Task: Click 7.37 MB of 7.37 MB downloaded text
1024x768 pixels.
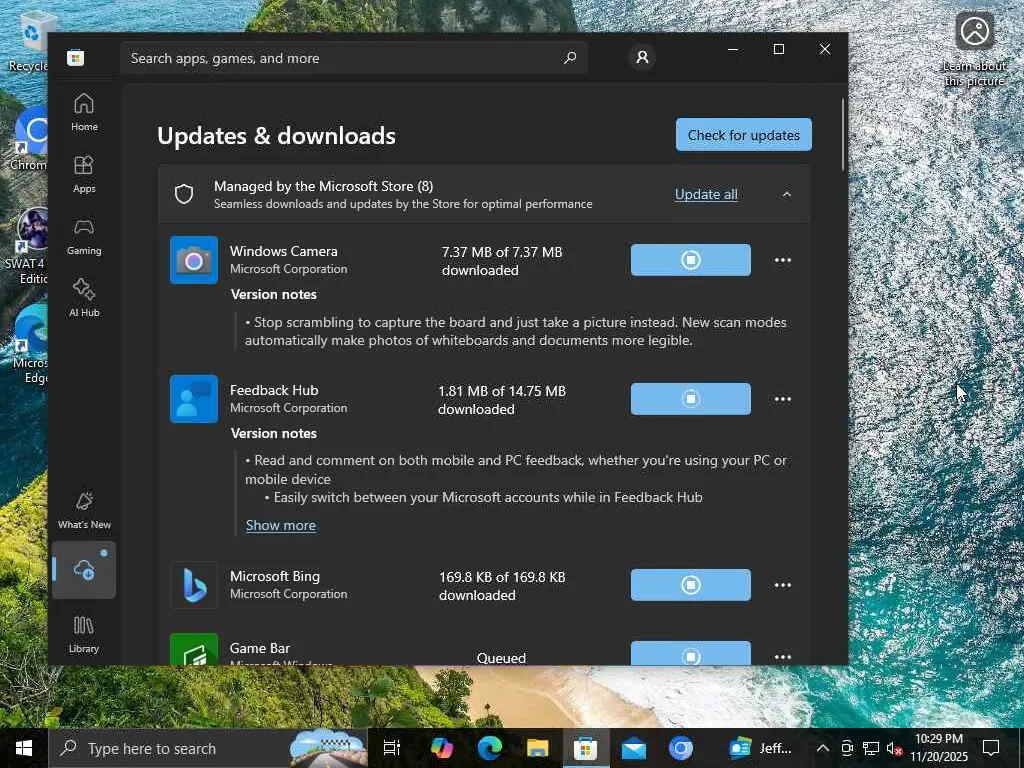Action: (x=502, y=261)
